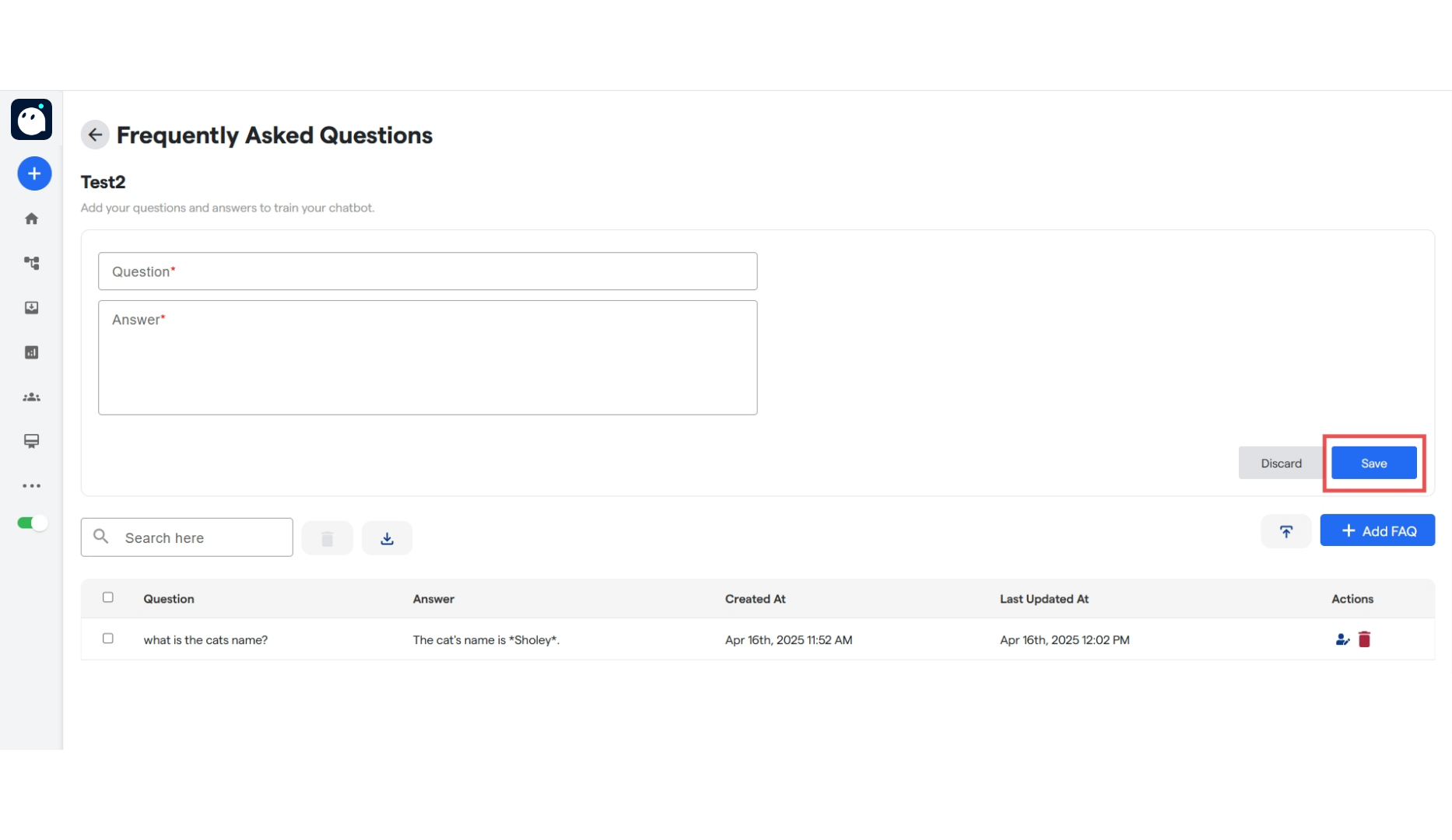Delete the 'what is the cats name?' FAQ entry
1452x840 pixels.
1364,639
